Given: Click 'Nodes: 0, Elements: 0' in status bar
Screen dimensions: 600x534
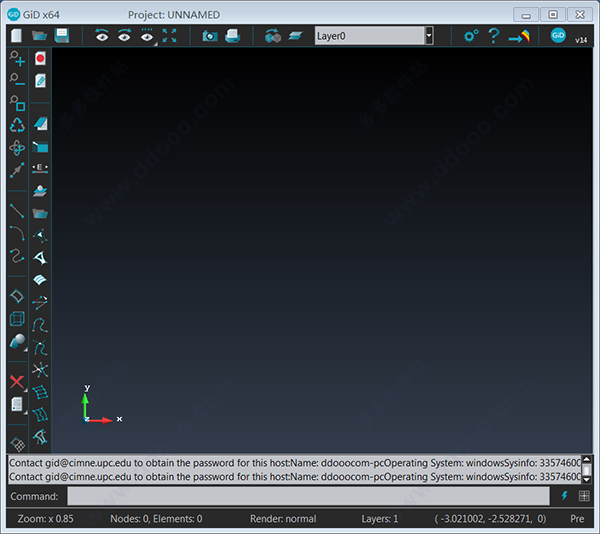Looking at the screenshot, I should click(x=156, y=519).
